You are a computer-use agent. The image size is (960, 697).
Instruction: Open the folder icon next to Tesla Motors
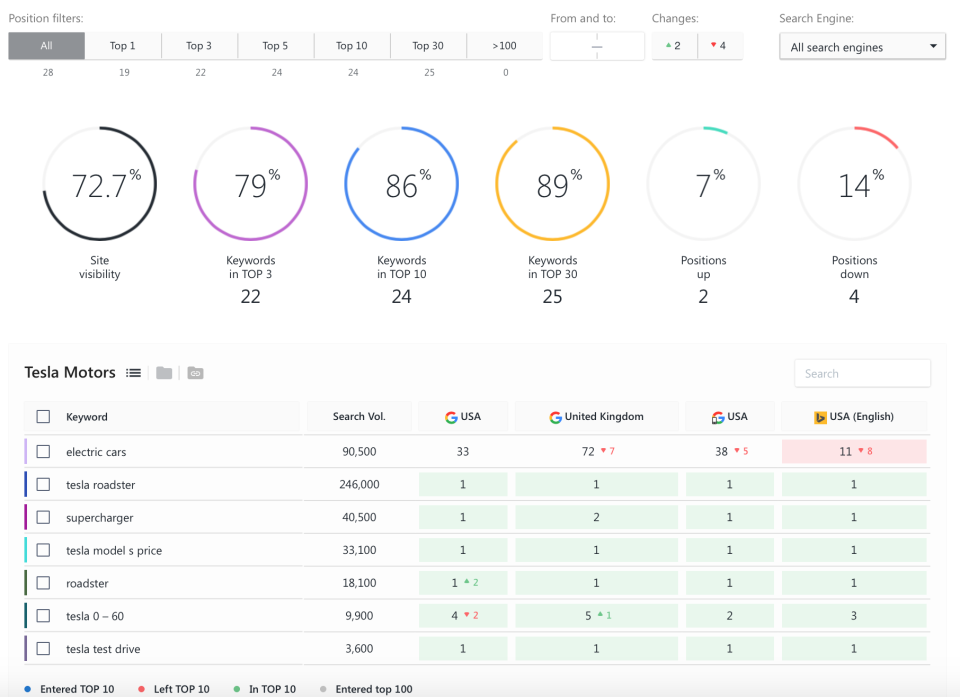pyautogui.click(x=164, y=372)
